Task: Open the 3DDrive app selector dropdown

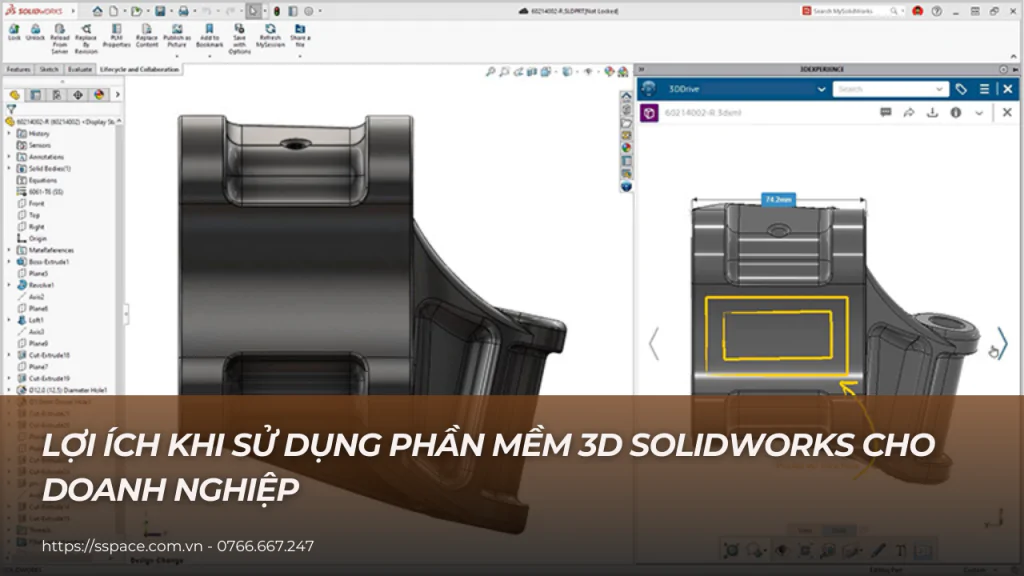Action: tap(821, 89)
